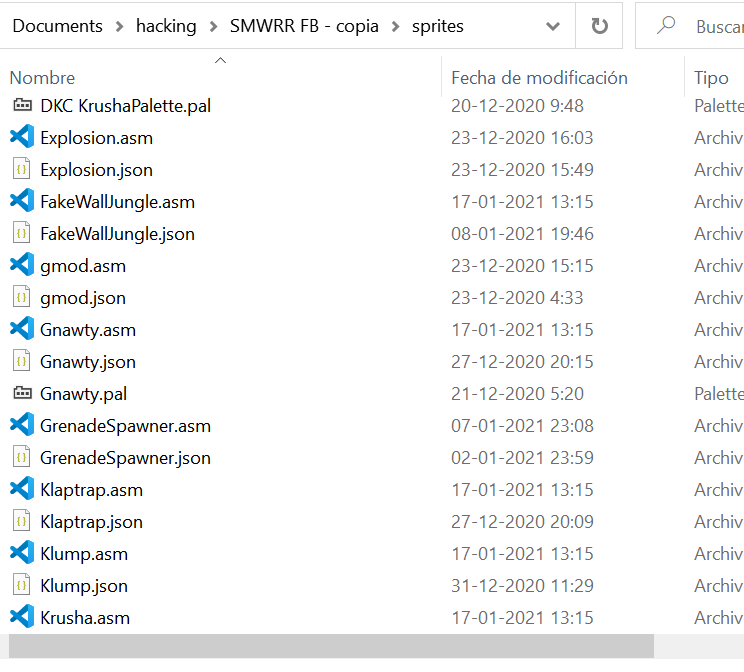The image size is (744, 672).
Task: Sort by Tipo column header
Action: point(711,78)
